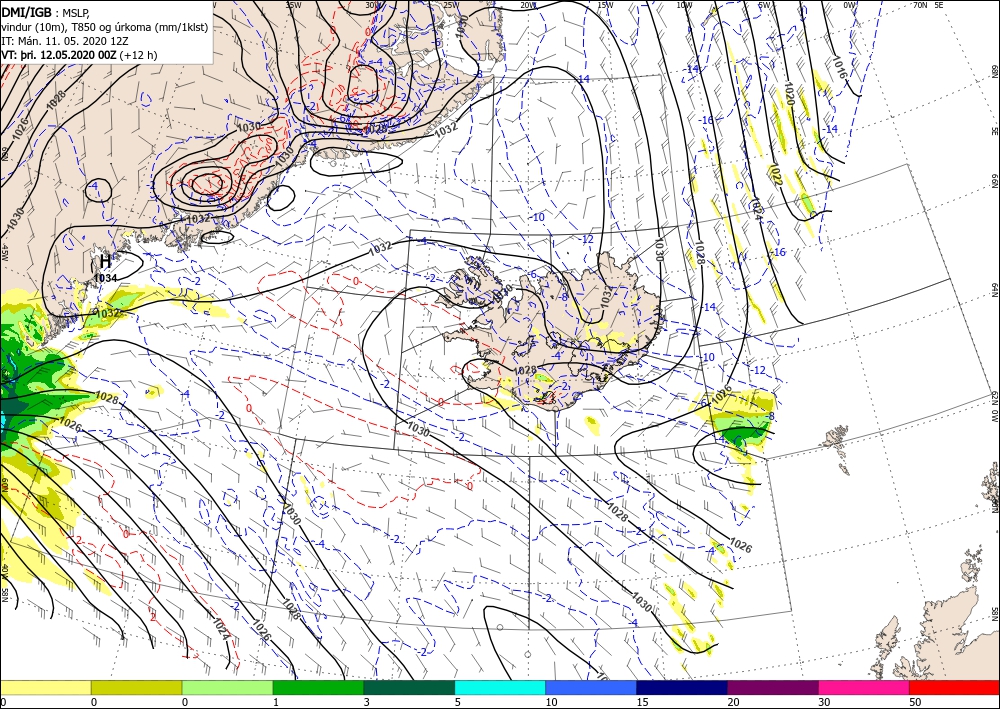1000x709 pixels.
Task: Click the legend value '20'
Action: pyautogui.click(x=733, y=702)
